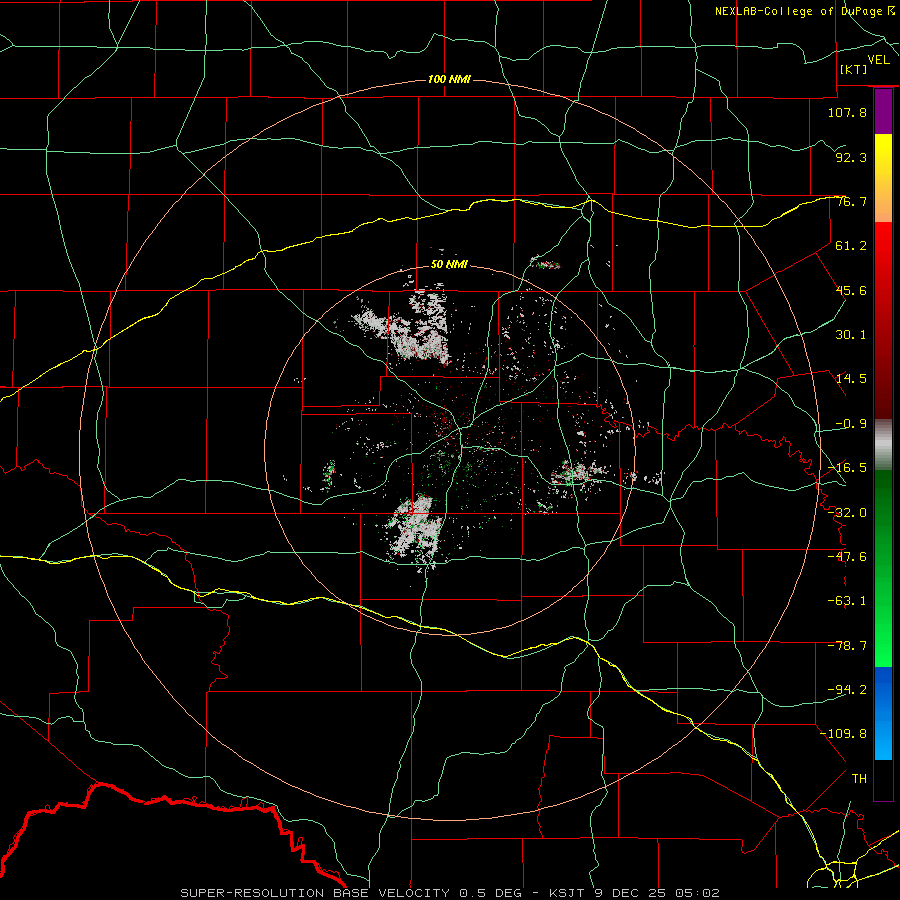The width and height of the screenshot is (900, 900).
Task: Click the TH legend label
Action: (859, 779)
